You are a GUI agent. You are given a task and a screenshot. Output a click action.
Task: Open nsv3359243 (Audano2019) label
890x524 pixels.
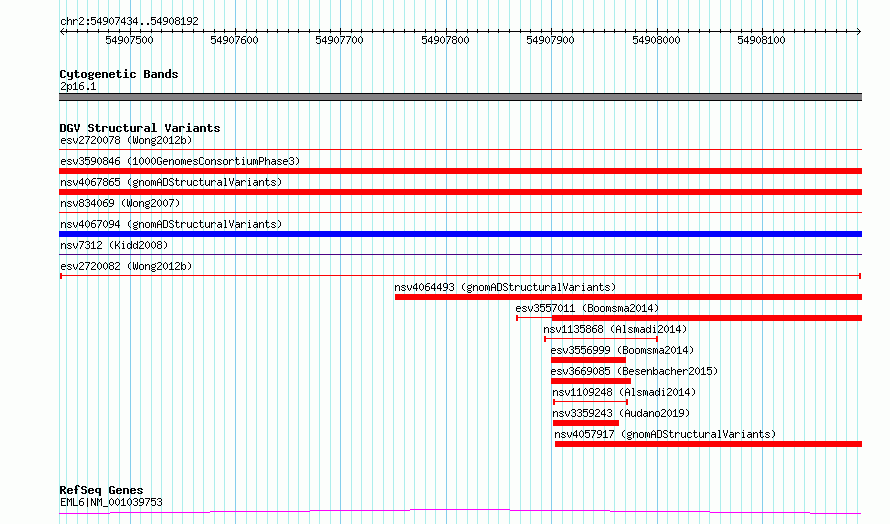coord(621,413)
